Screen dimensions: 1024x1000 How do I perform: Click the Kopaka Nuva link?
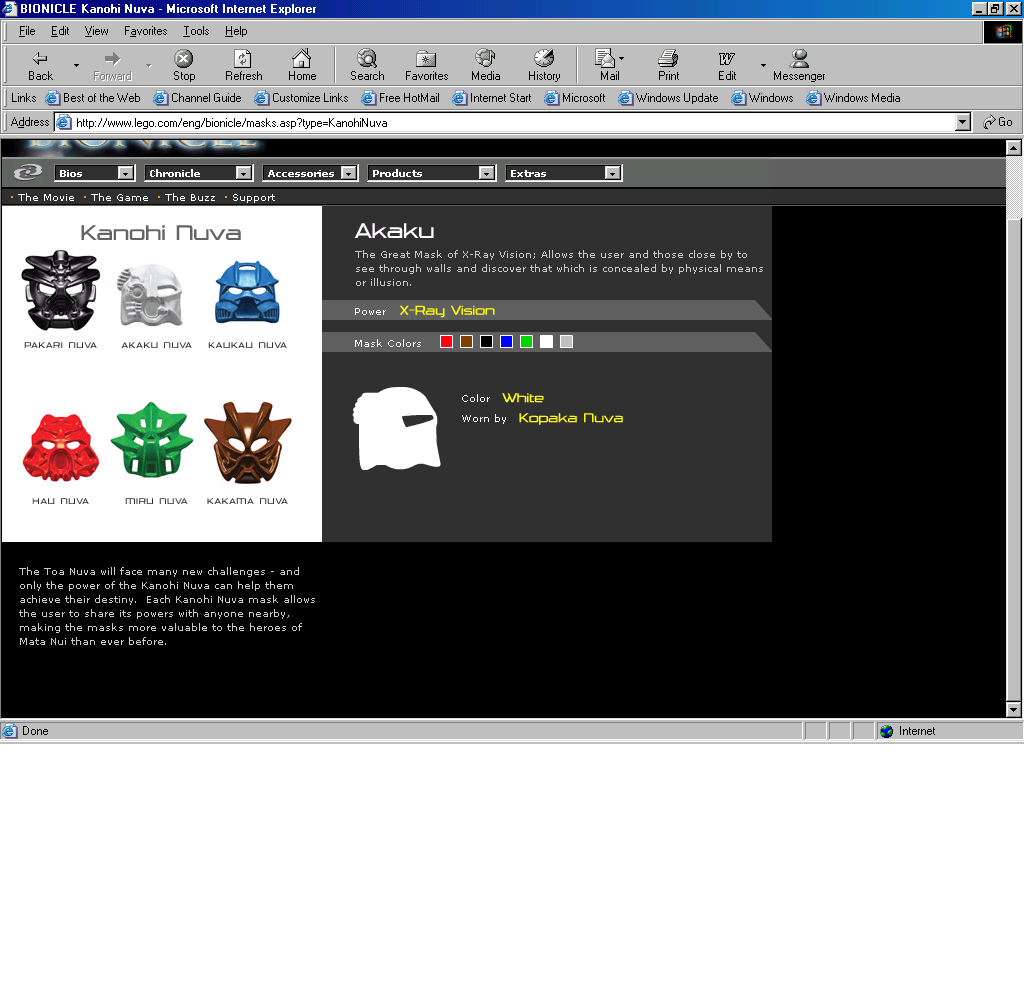coord(571,418)
